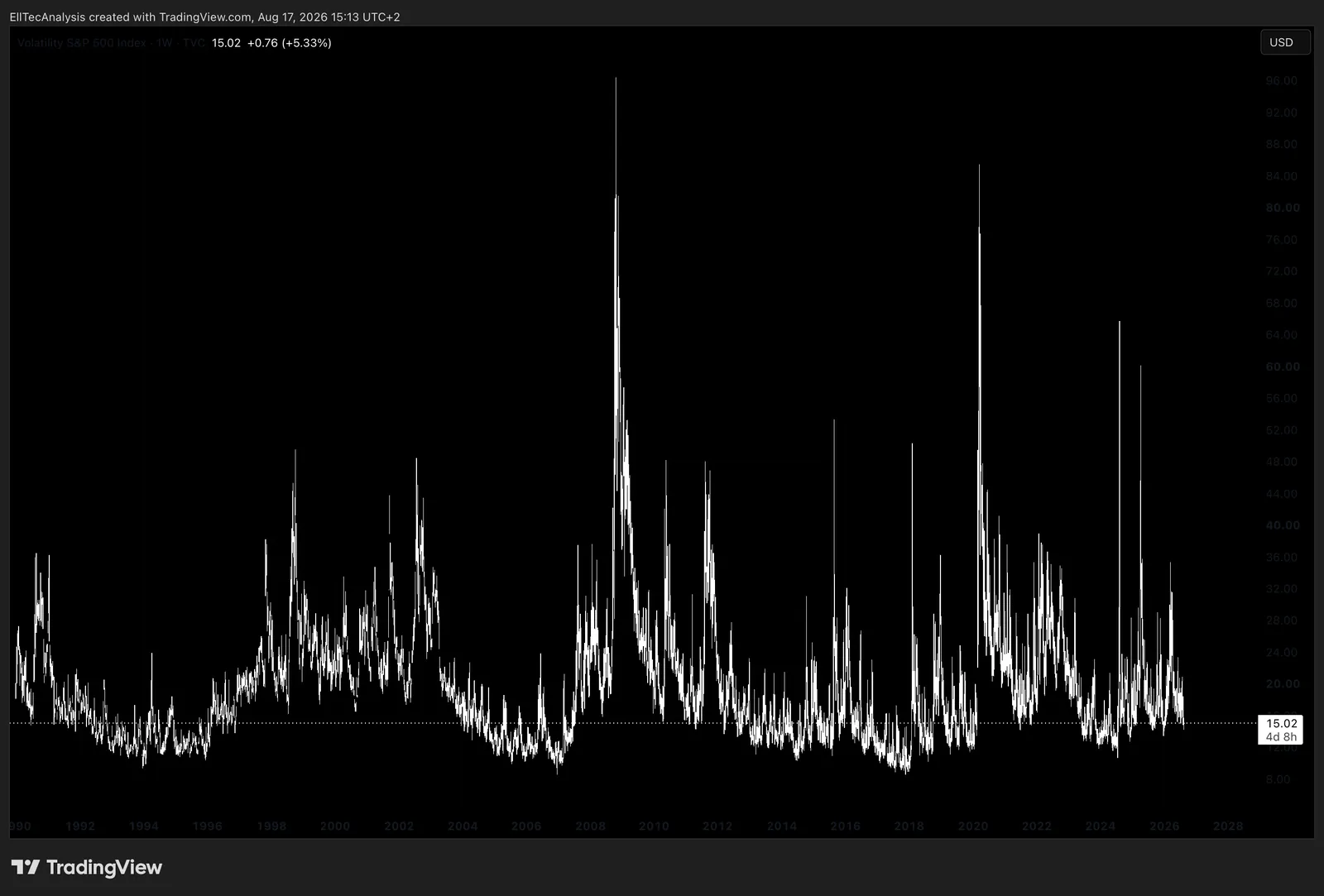Click the 1996 time axis label
Image resolution: width=1324 pixels, height=896 pixels.
[208, 826]
